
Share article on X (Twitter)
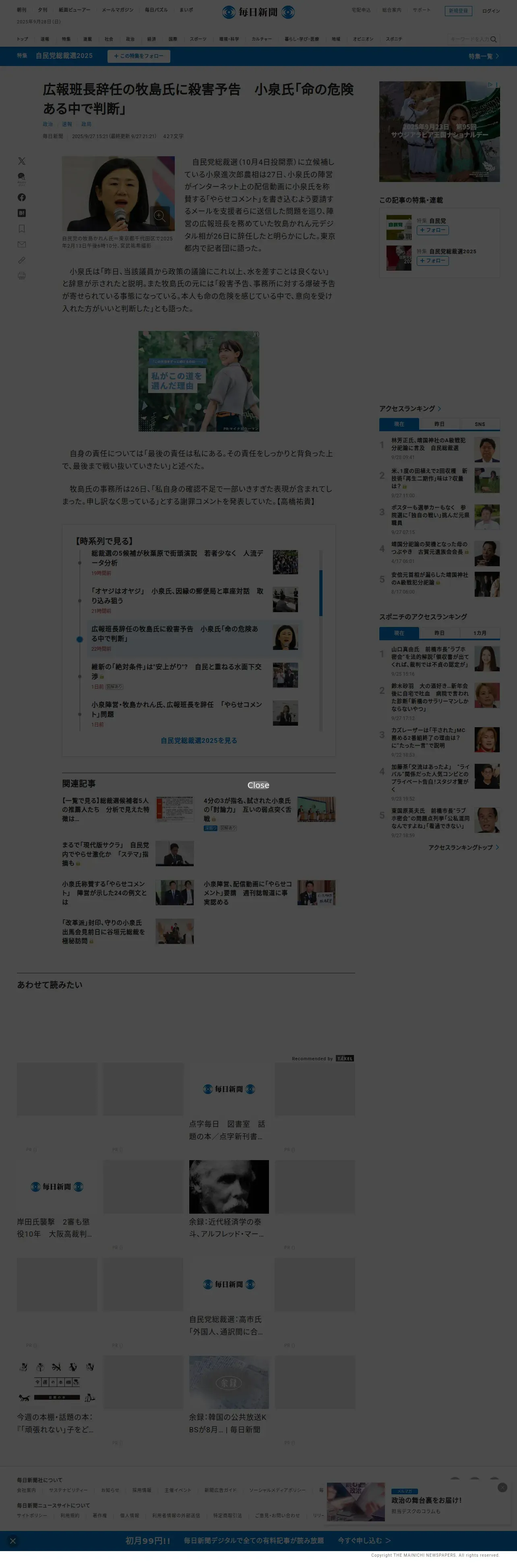click(22, 161)
